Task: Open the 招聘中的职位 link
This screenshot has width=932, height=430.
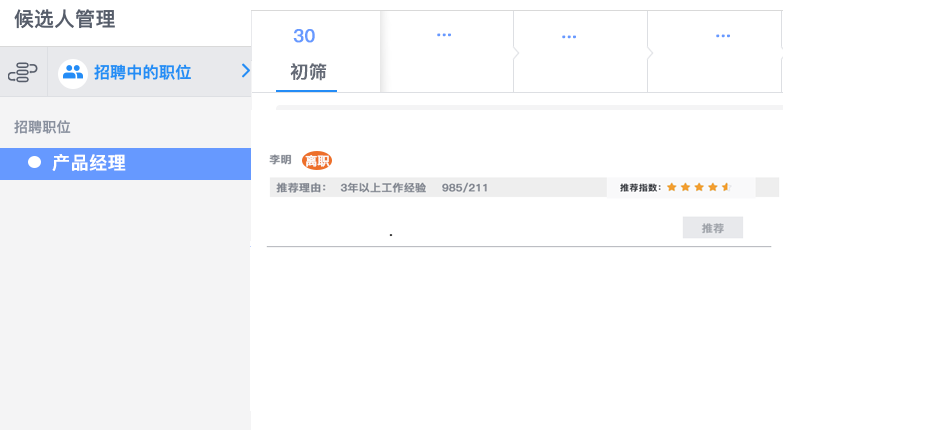Action: (143, 73)
